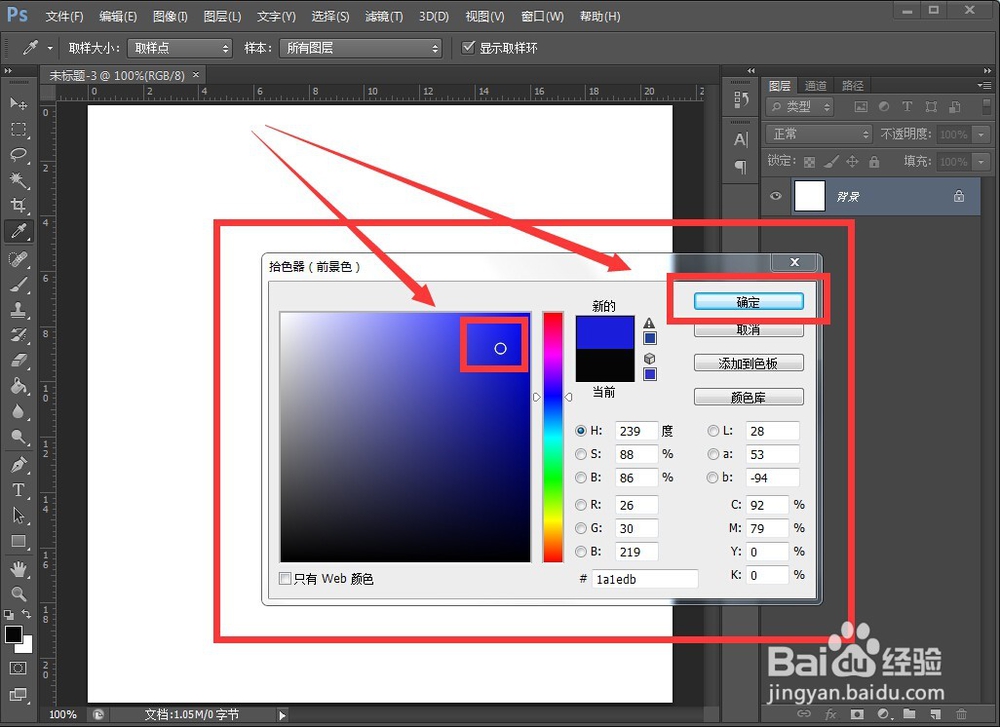Select the H hue radio button
The height and width of the screenshot is (727, 1000).
pyautogui.click(x=580, y=430)
